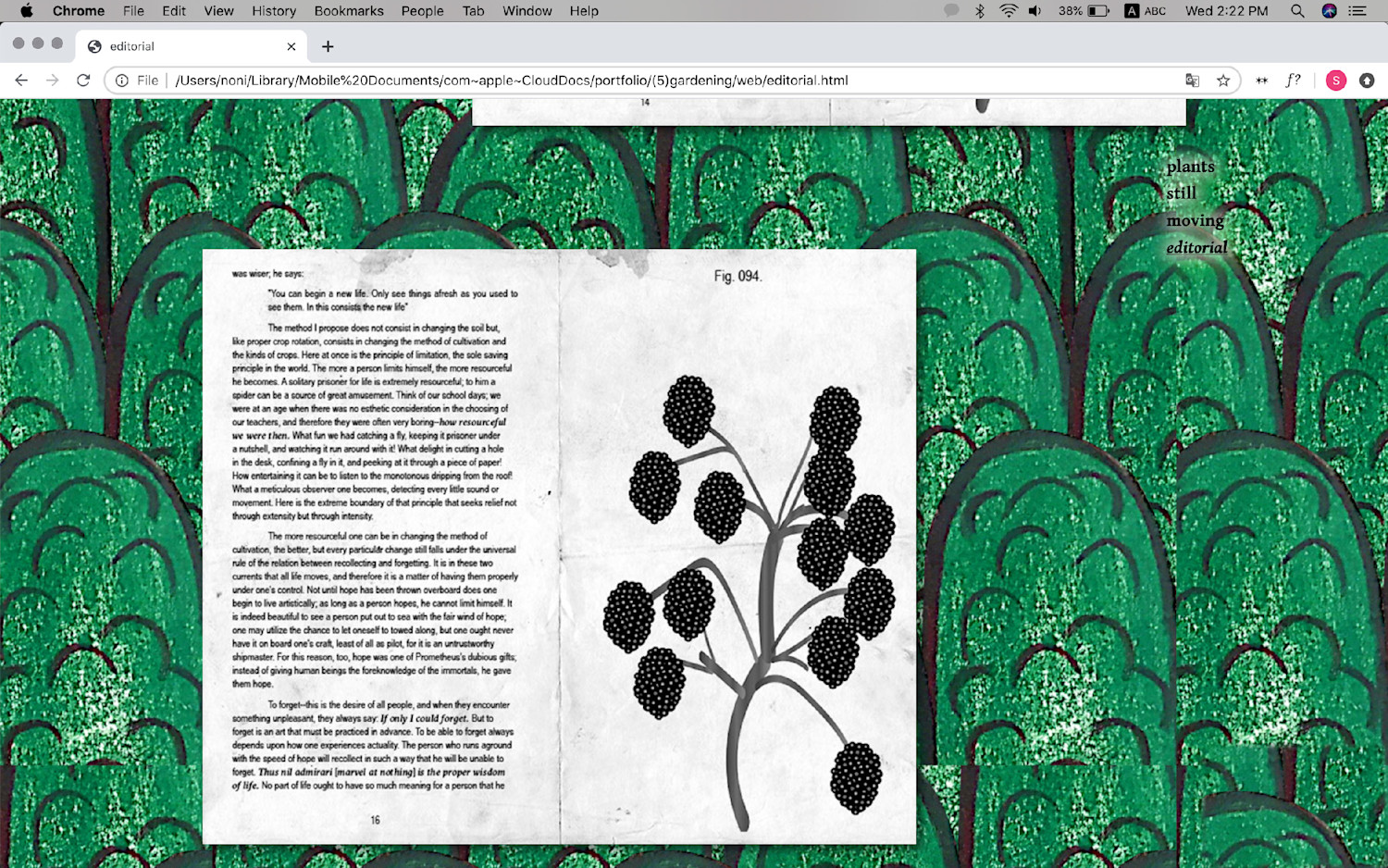Open the Bookmarks menu
Viewport: 1388px width, 868px height.
coord(349,11)
